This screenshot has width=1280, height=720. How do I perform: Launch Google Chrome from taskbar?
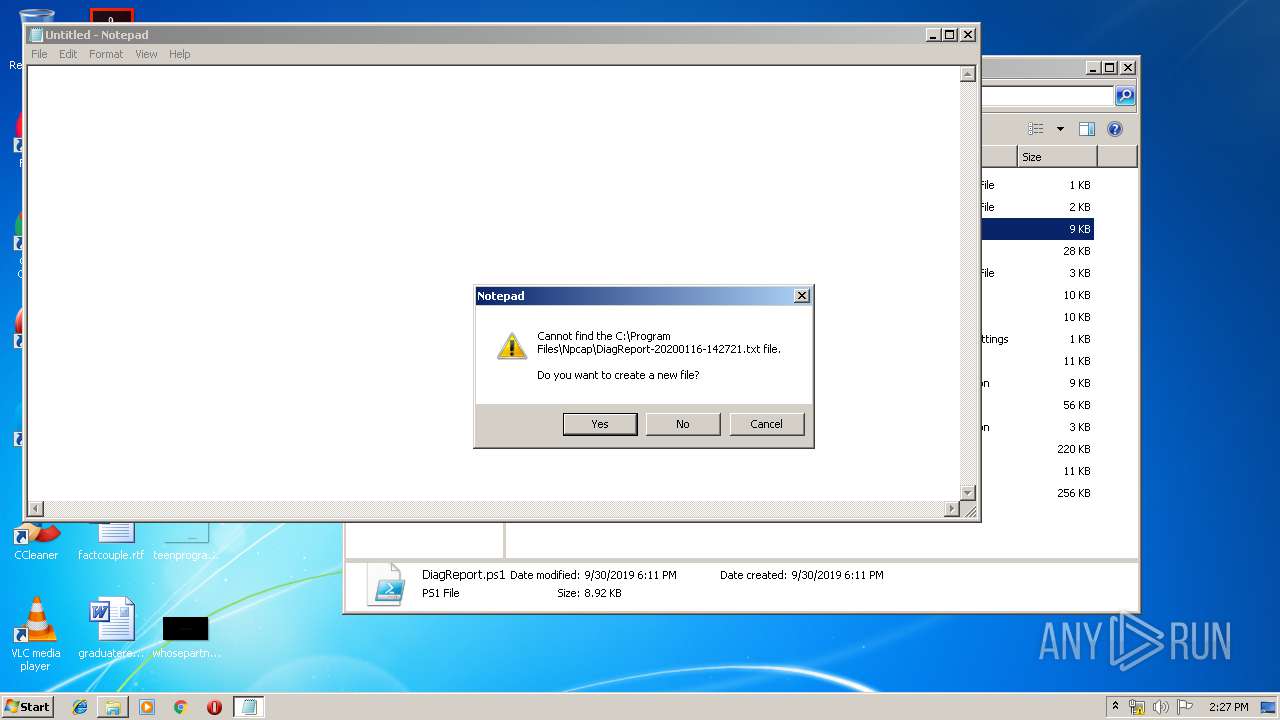[x=181, y=707]
